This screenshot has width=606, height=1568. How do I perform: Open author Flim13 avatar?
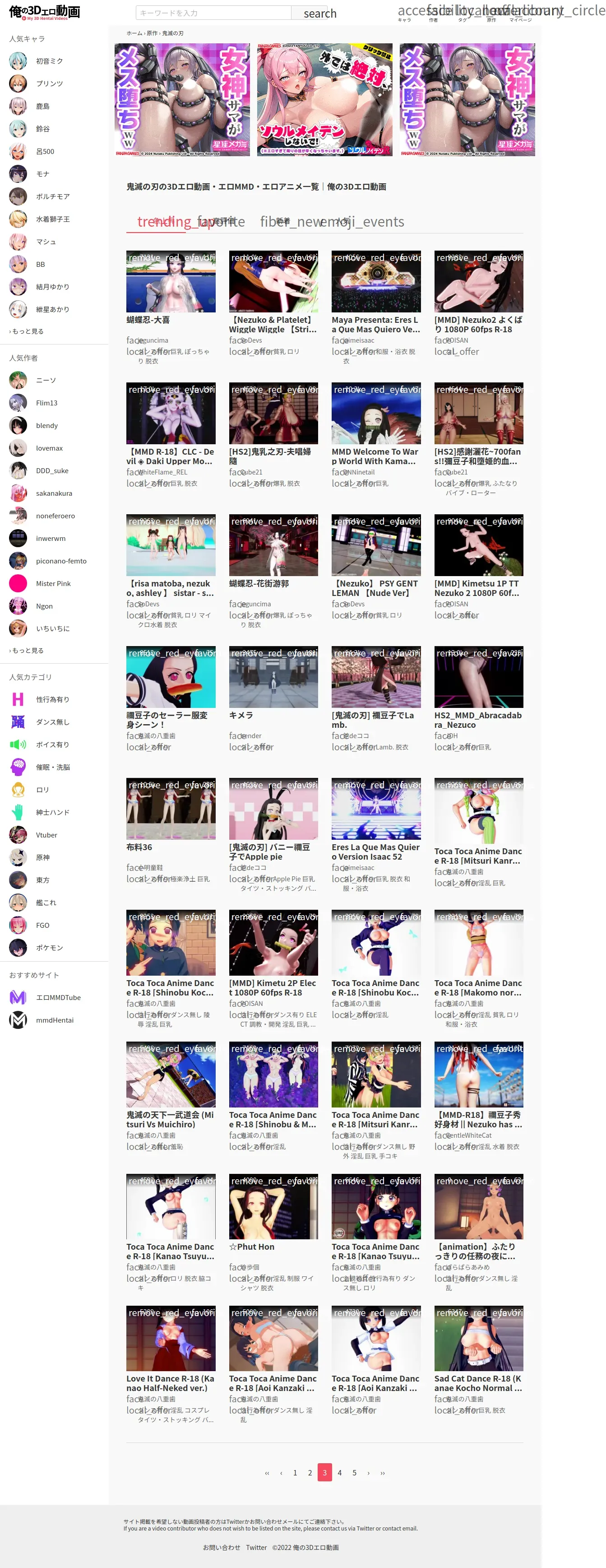coord(18,403)
